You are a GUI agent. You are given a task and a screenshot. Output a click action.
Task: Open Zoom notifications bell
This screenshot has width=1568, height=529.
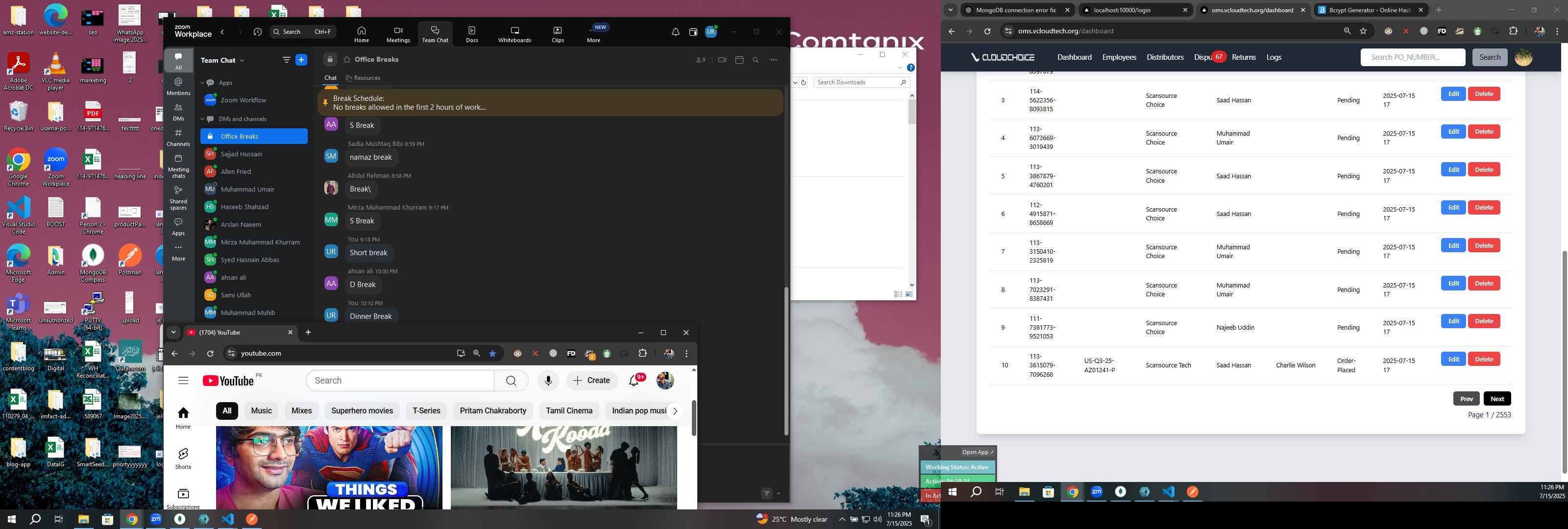point(676,32)
